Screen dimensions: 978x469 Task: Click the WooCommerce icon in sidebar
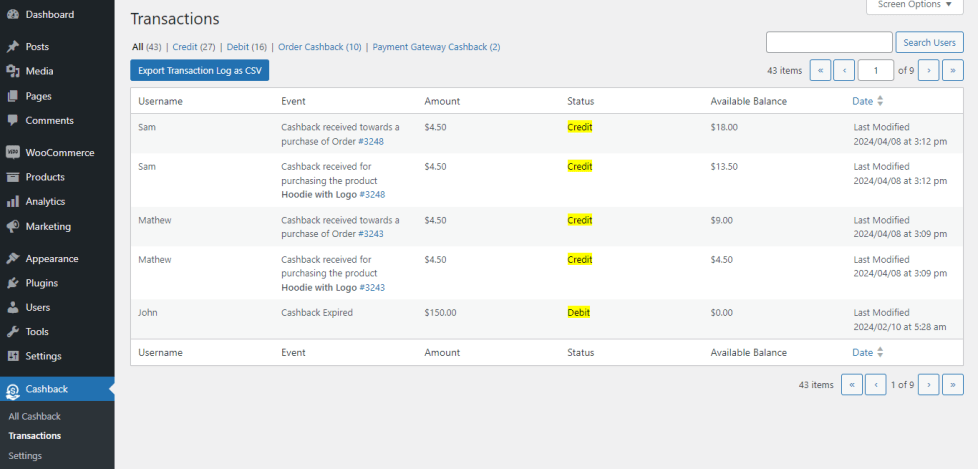(x=12, y=153)
